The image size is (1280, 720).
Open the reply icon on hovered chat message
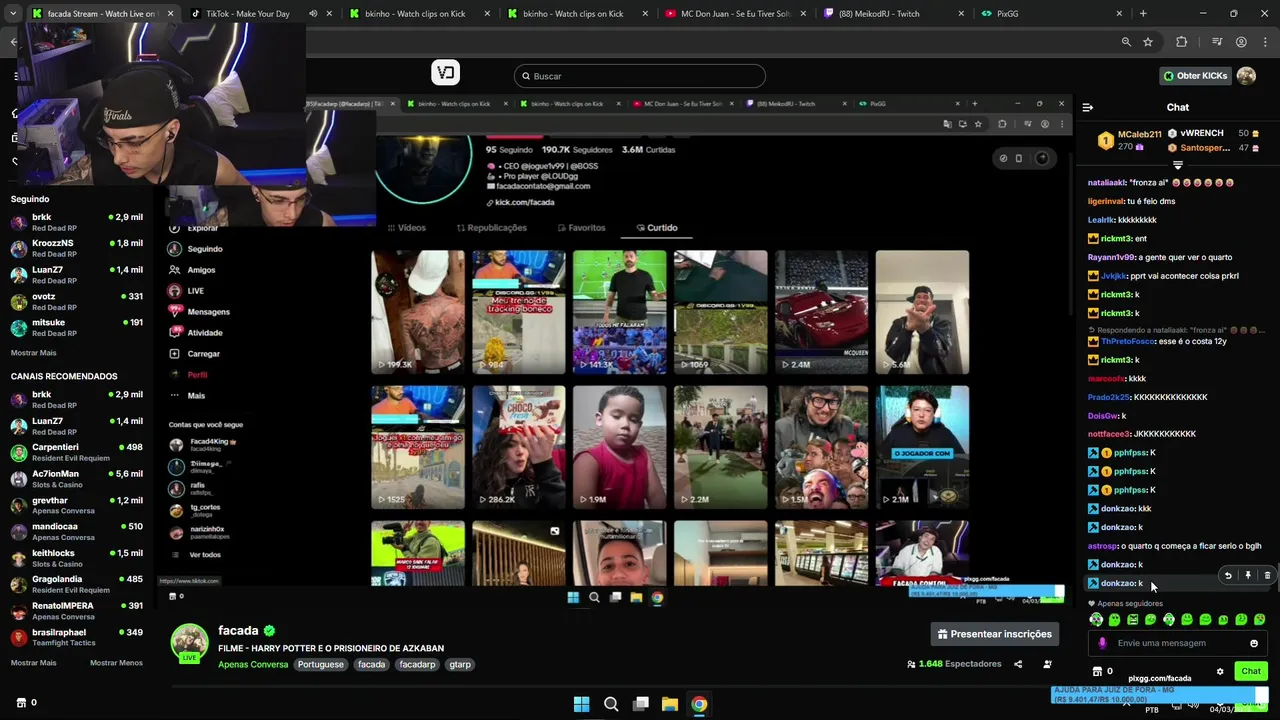click(1228, 575)
